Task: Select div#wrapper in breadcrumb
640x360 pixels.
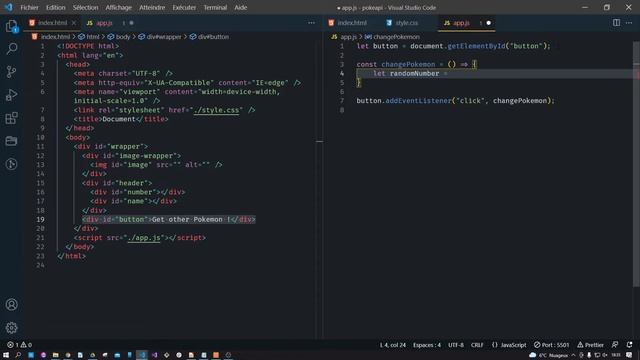Action: (x=160, y=37)
